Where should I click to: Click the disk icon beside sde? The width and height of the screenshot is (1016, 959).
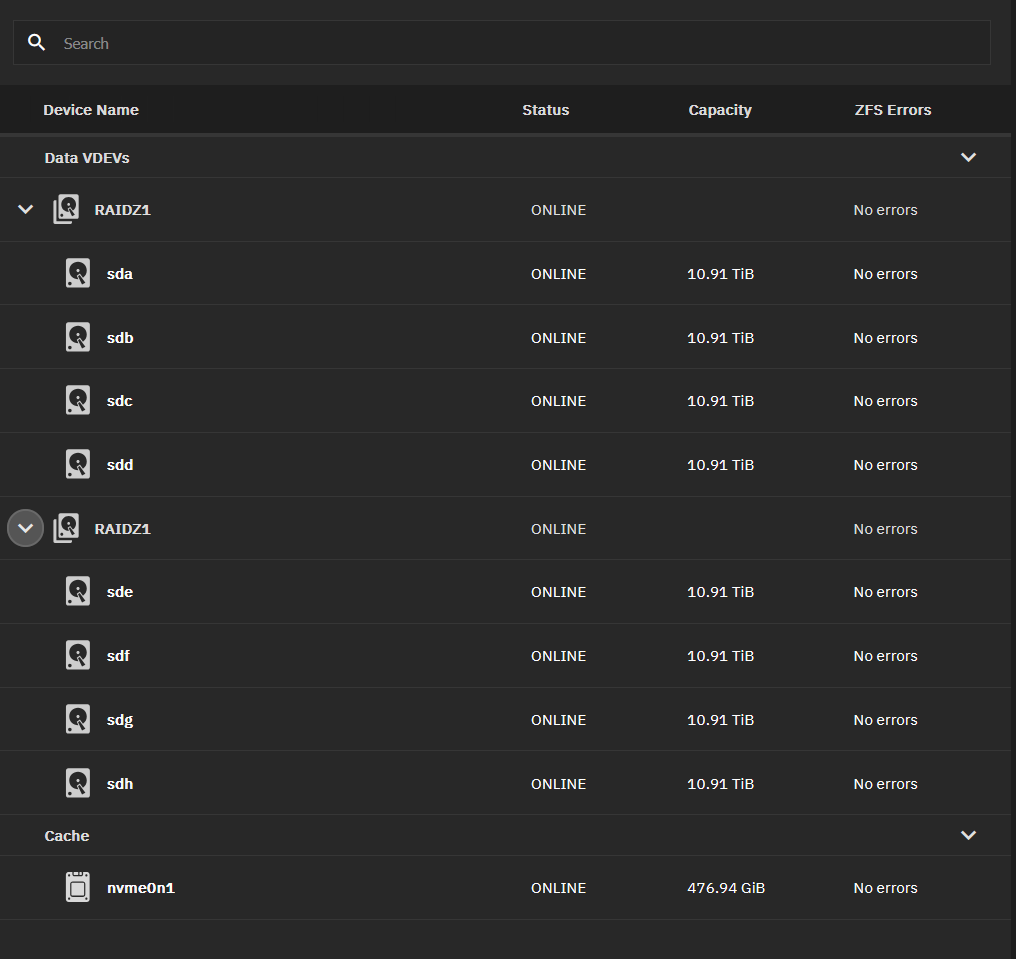[x=78, y=591]
